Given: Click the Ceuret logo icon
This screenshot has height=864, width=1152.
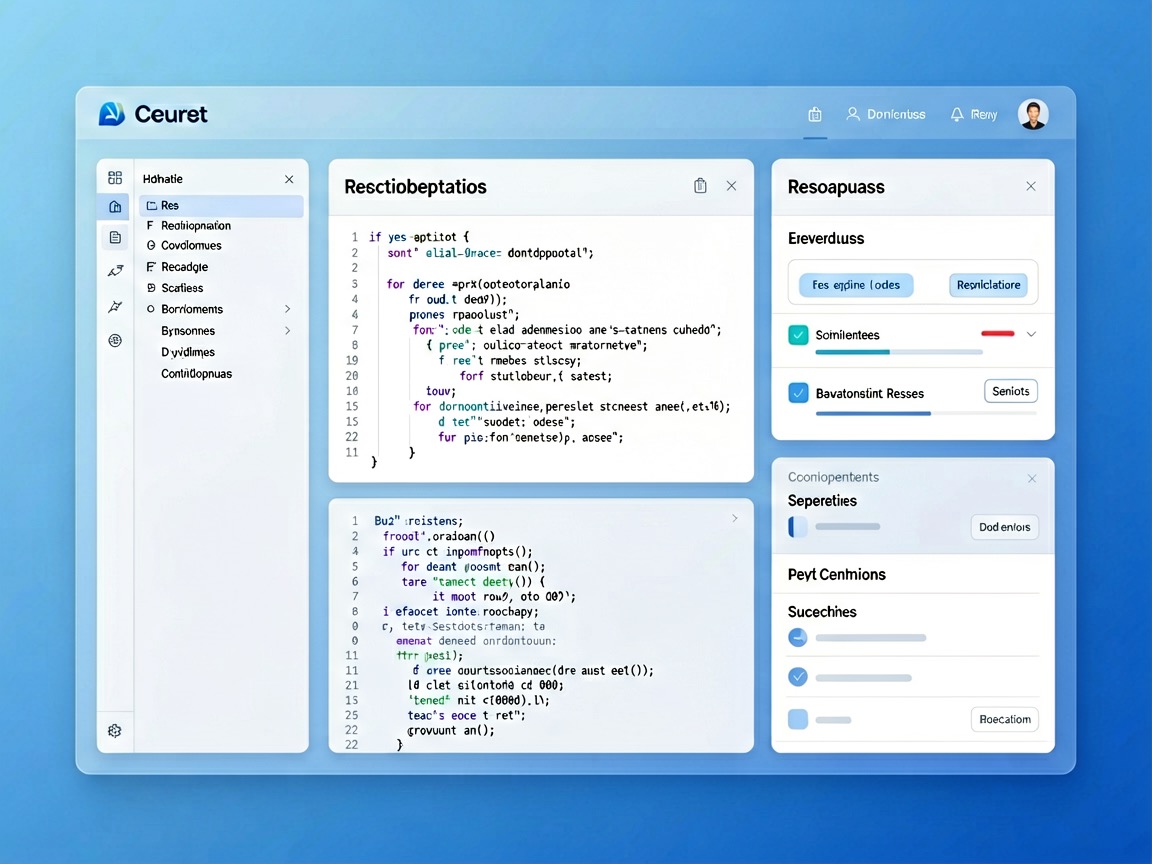Looking at the screenshot, I should pyautogui.click(x=112, y=114).
